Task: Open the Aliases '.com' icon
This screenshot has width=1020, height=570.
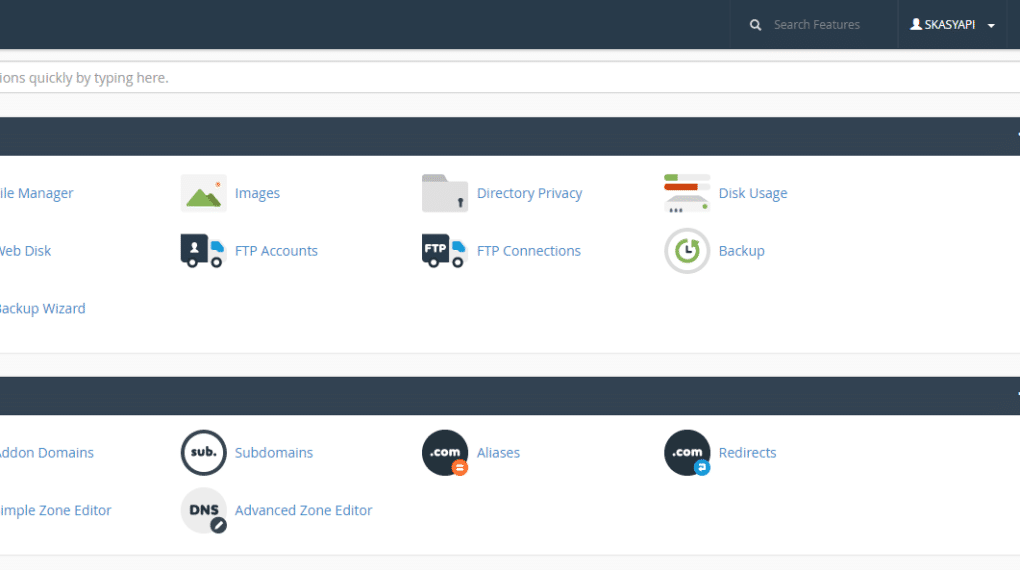Action: pyautogui.click(x=445, y=453)
